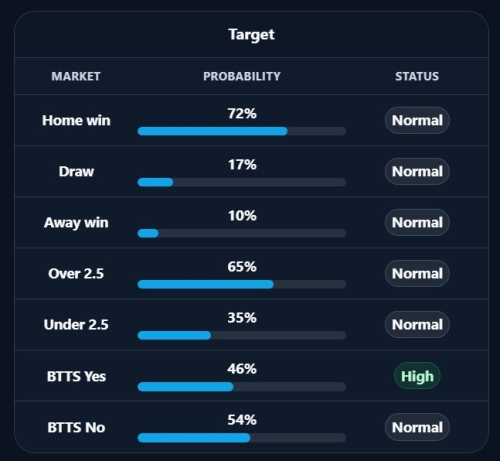This screenshot has width=500, height=461.
Task: Click the BTTS No 54% progress bar
Action: coord(242,438)
